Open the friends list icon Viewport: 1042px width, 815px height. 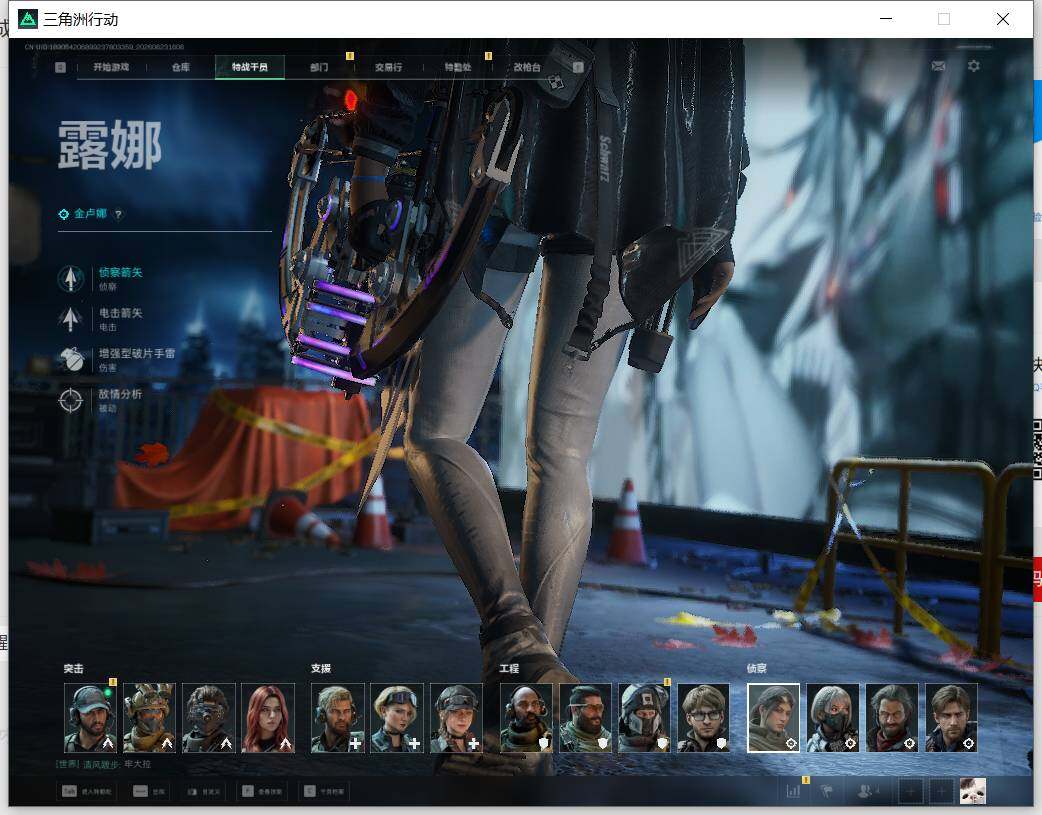[x=867, y=791]
